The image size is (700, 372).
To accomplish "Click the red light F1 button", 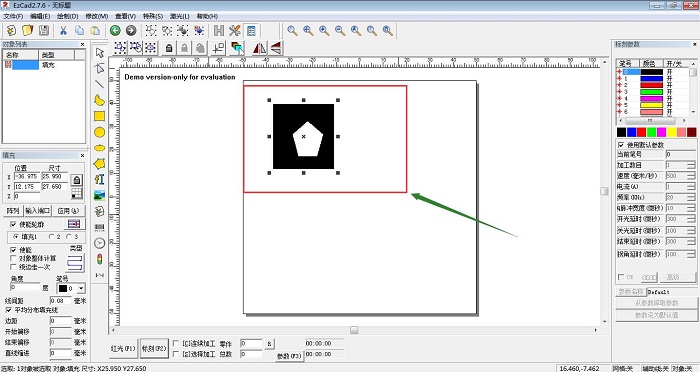I will pos(122,348).
